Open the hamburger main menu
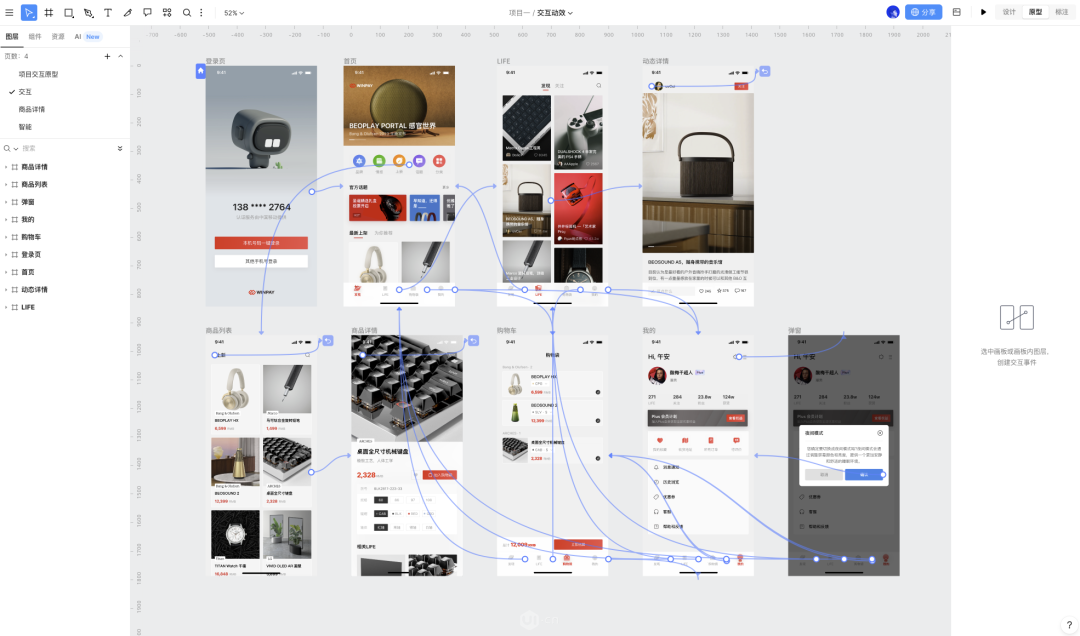 (10, 12)
